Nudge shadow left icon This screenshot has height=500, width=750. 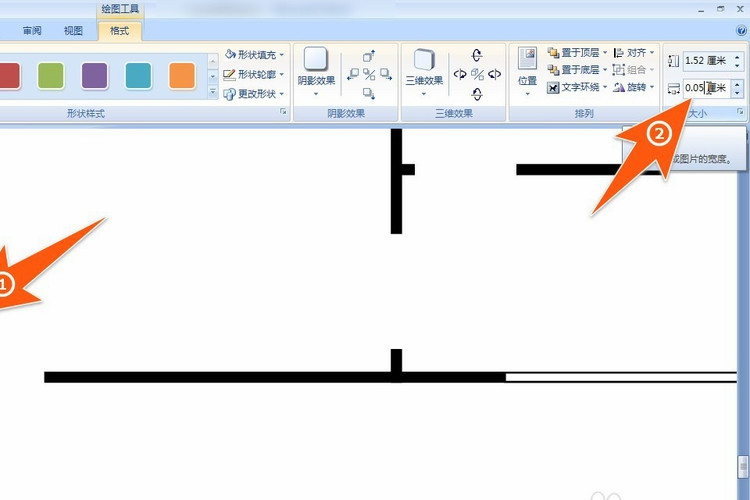(x=353, y=74)
